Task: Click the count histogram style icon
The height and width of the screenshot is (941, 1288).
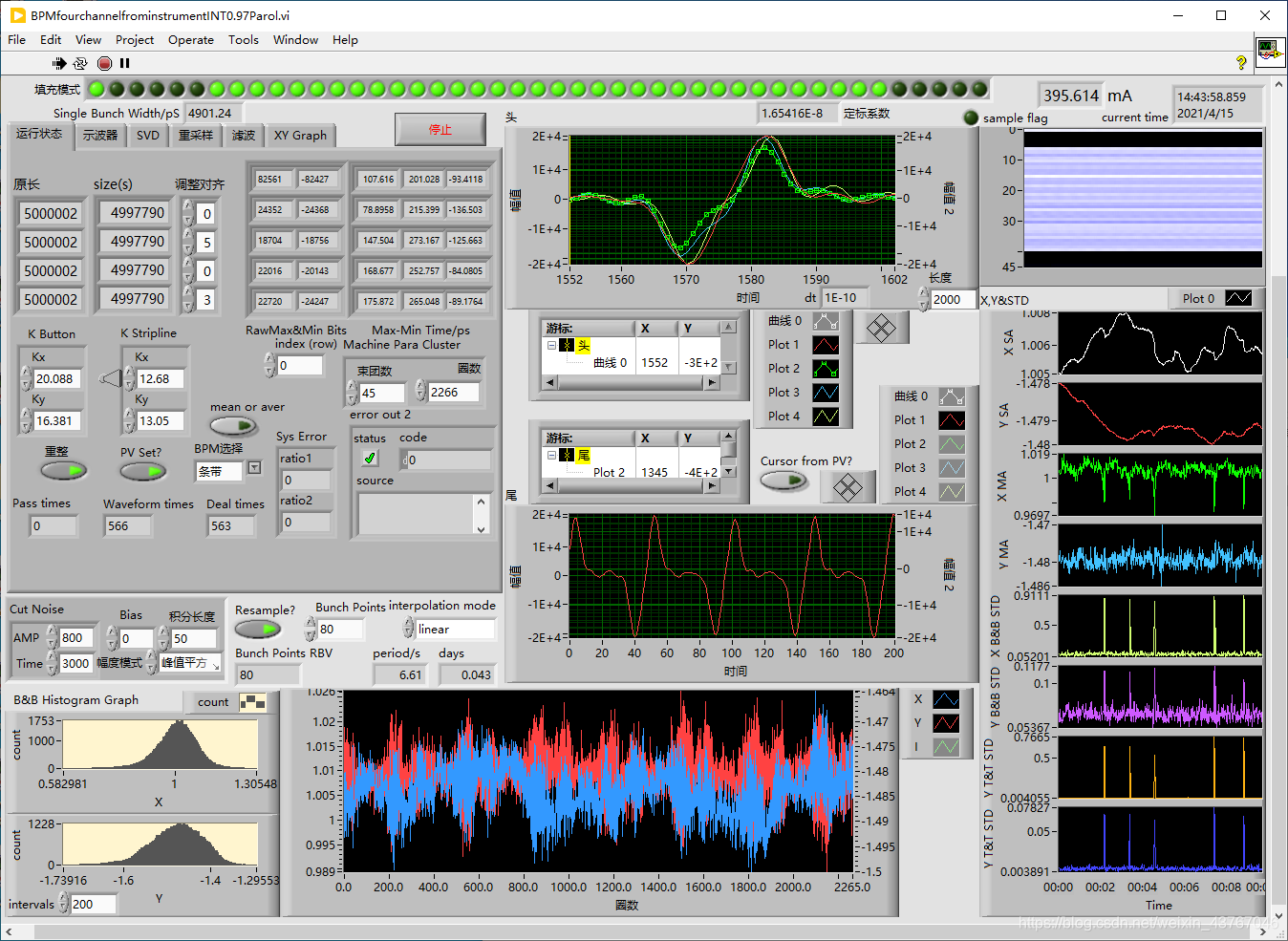Action: click(252, 702)
